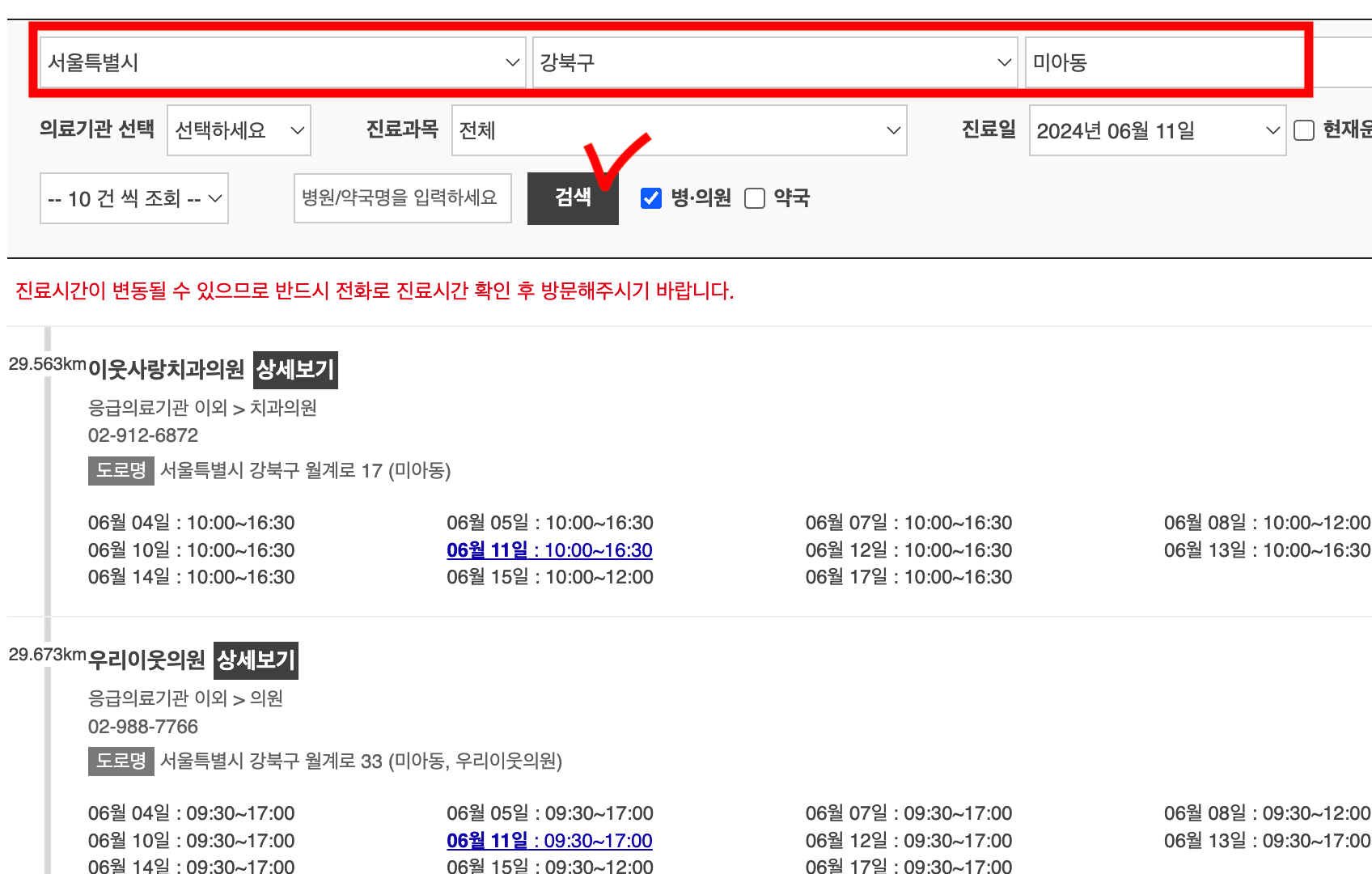Enable the 약국 pharmacy checkbox
Image resolution: width=1372 pixels, height=874 pixels.
point(755,197)
